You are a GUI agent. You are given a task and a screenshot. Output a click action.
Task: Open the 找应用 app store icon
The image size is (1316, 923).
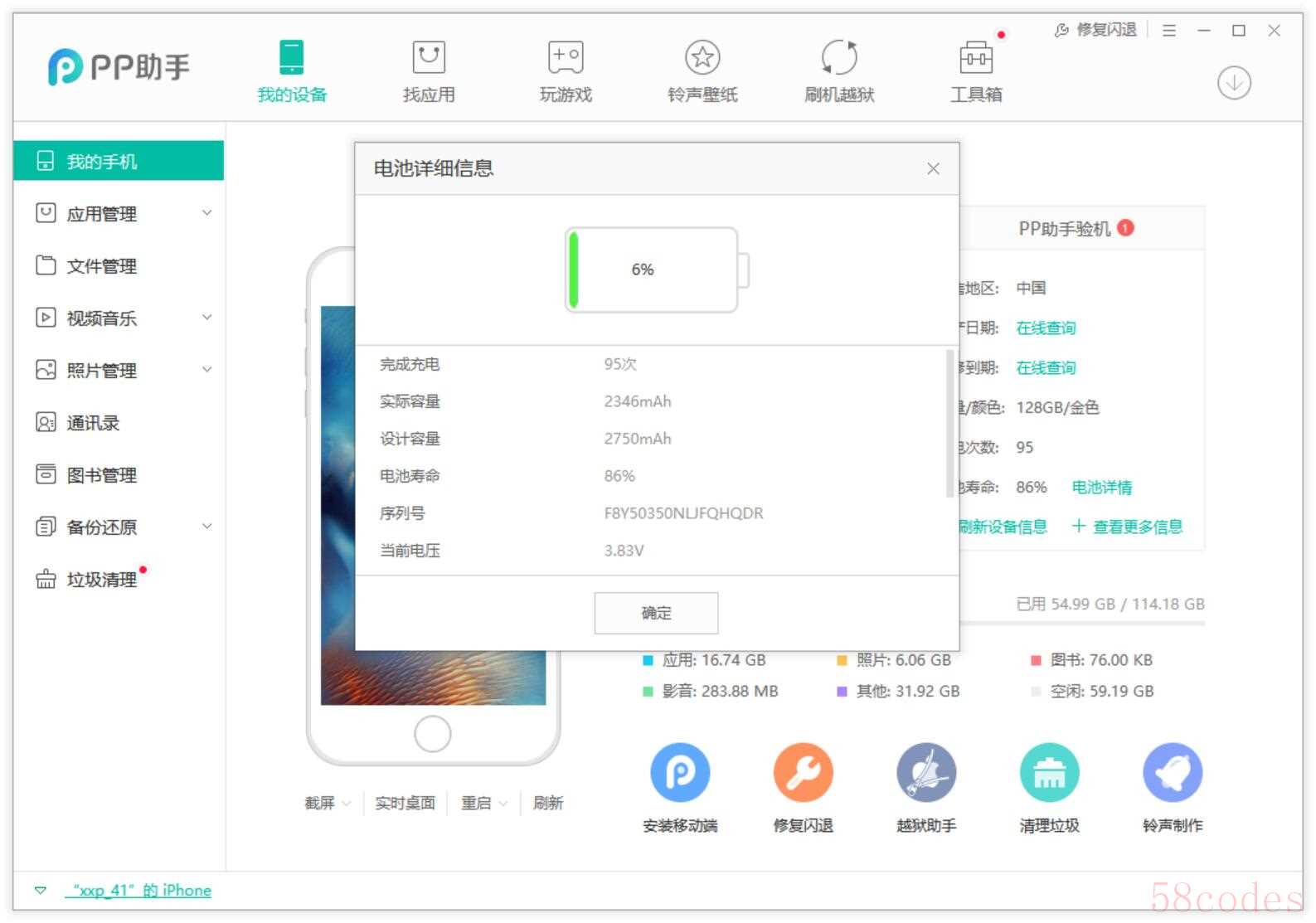(x=429, y=57)
